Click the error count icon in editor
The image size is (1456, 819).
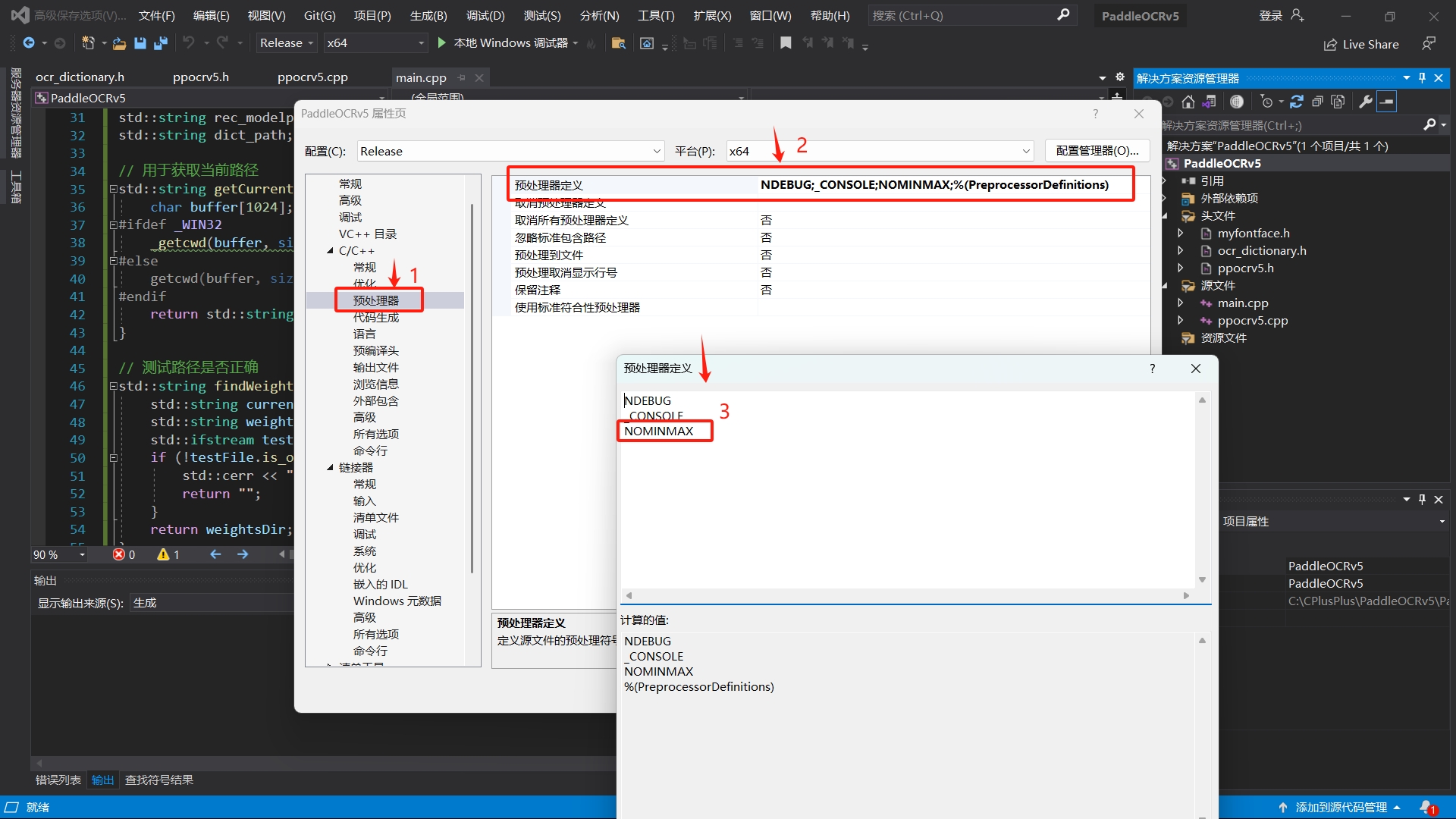(119, 554)
